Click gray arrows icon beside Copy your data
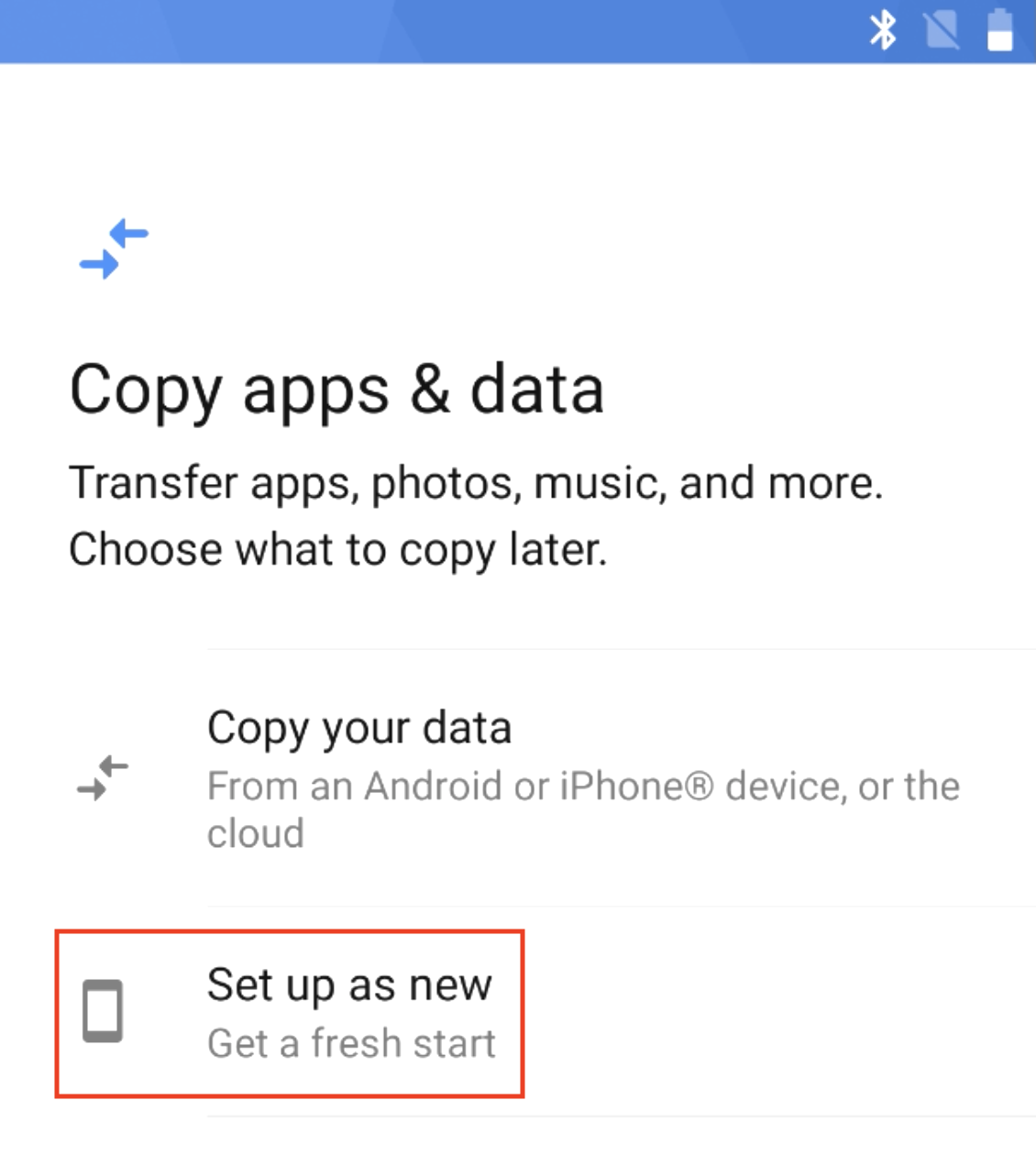1036x1166 pixels. click(x=103, y=778)
